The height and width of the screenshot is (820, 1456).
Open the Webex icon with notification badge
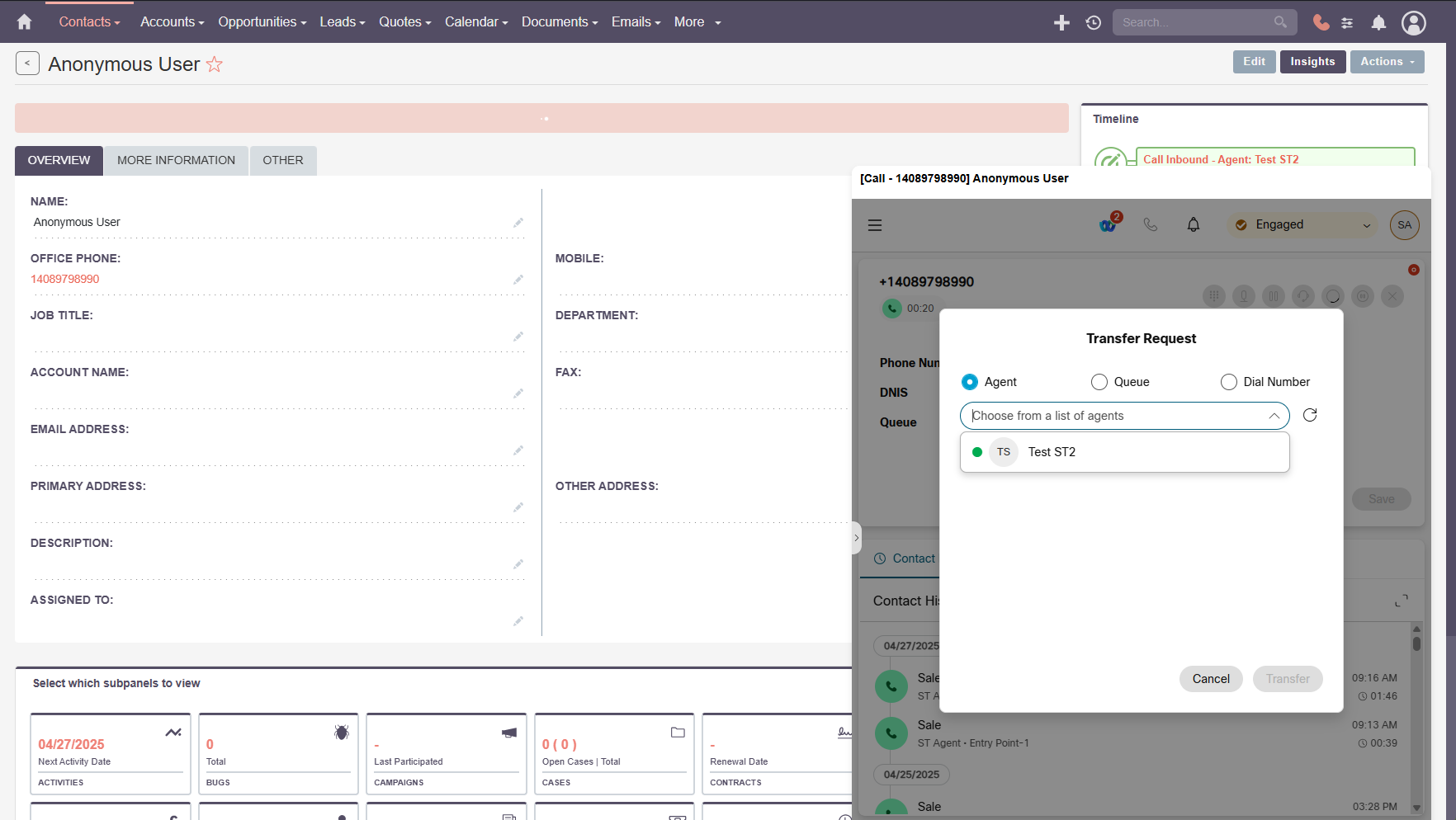tap(1108, 224)
